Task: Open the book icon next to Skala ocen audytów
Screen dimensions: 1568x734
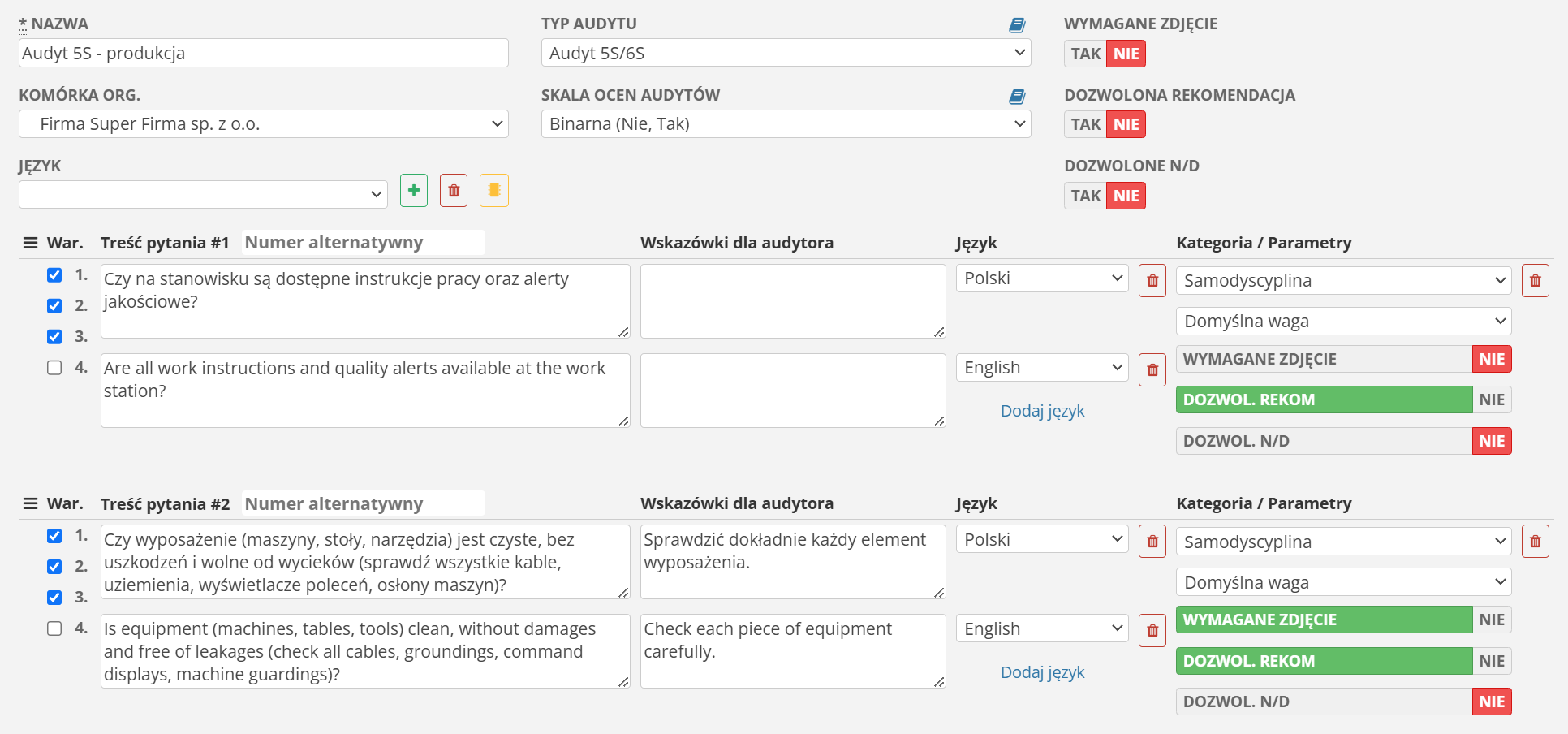Action: pos(1017,97)
